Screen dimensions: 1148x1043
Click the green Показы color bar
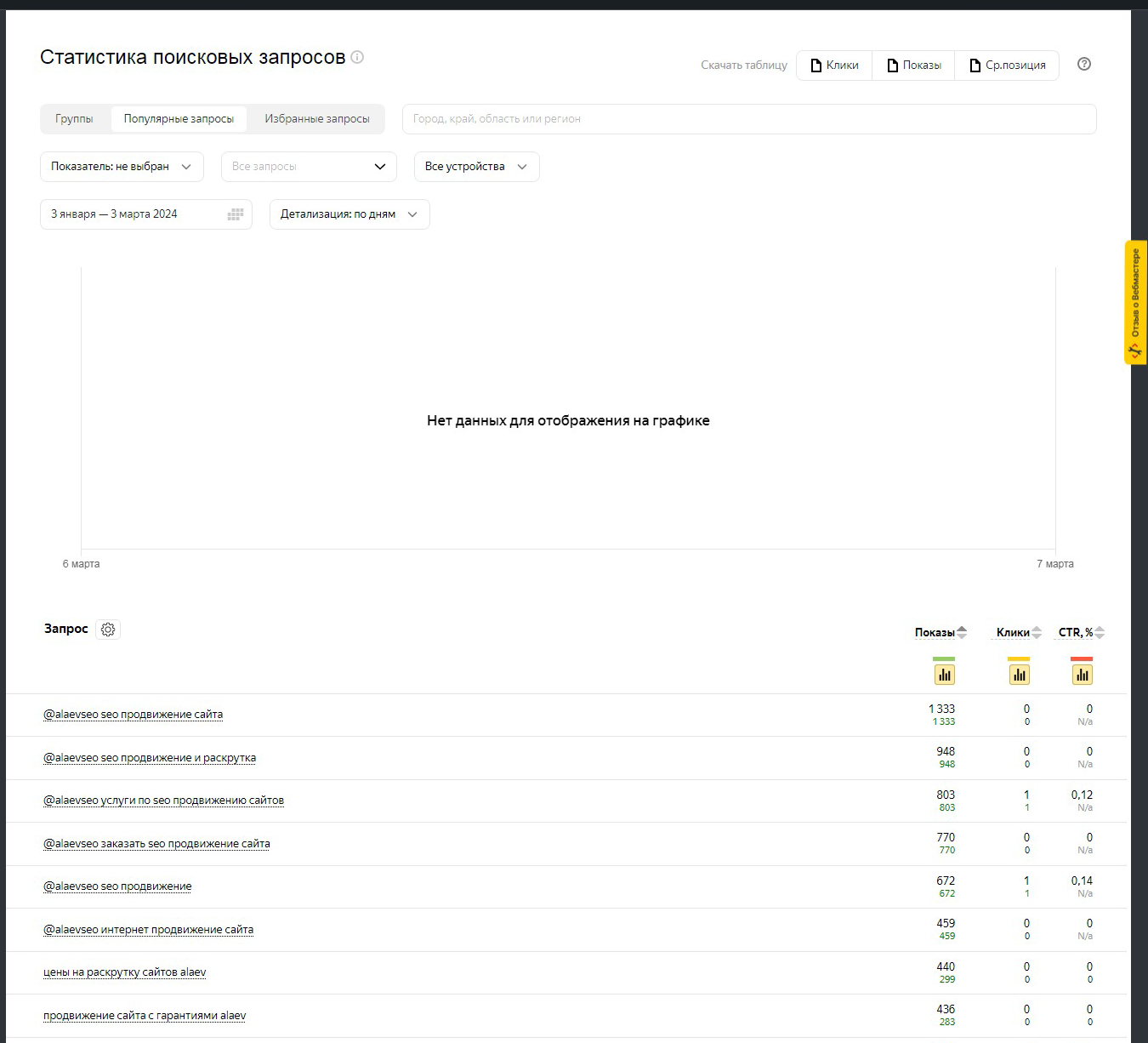click(944, 658)
